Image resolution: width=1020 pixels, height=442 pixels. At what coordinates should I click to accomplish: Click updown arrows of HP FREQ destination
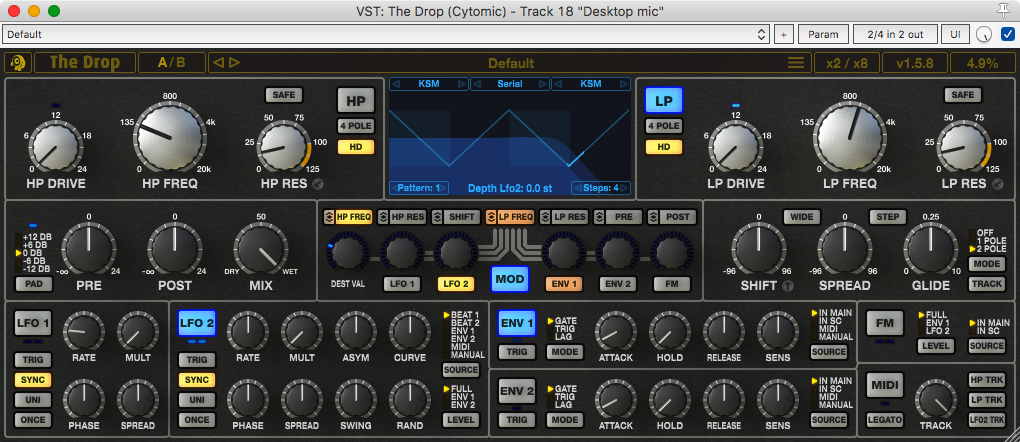coord(329,217)
